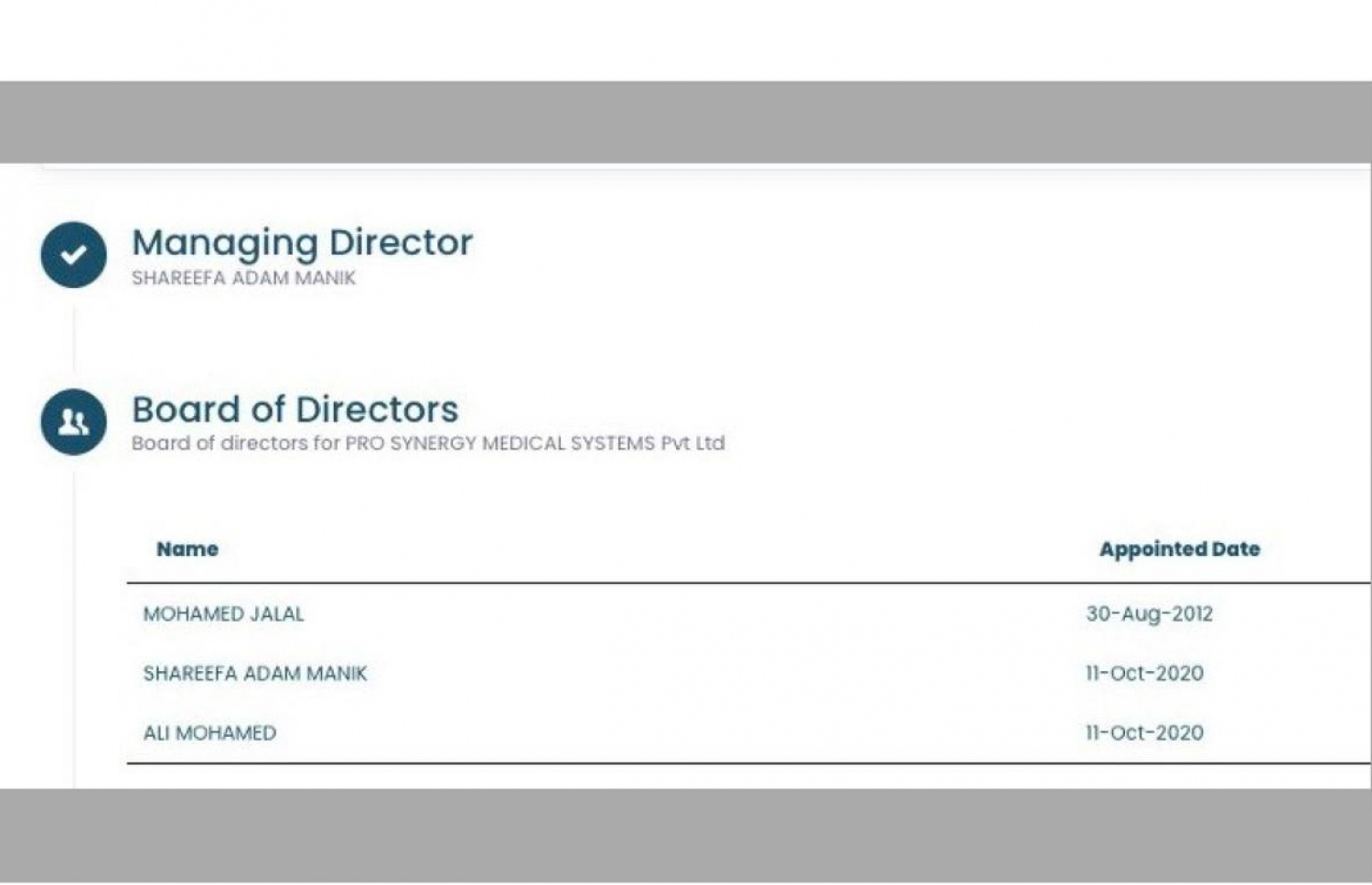Select the MOHAMED JALAL director row
The image size is (1372, 885).
[223, 614]
